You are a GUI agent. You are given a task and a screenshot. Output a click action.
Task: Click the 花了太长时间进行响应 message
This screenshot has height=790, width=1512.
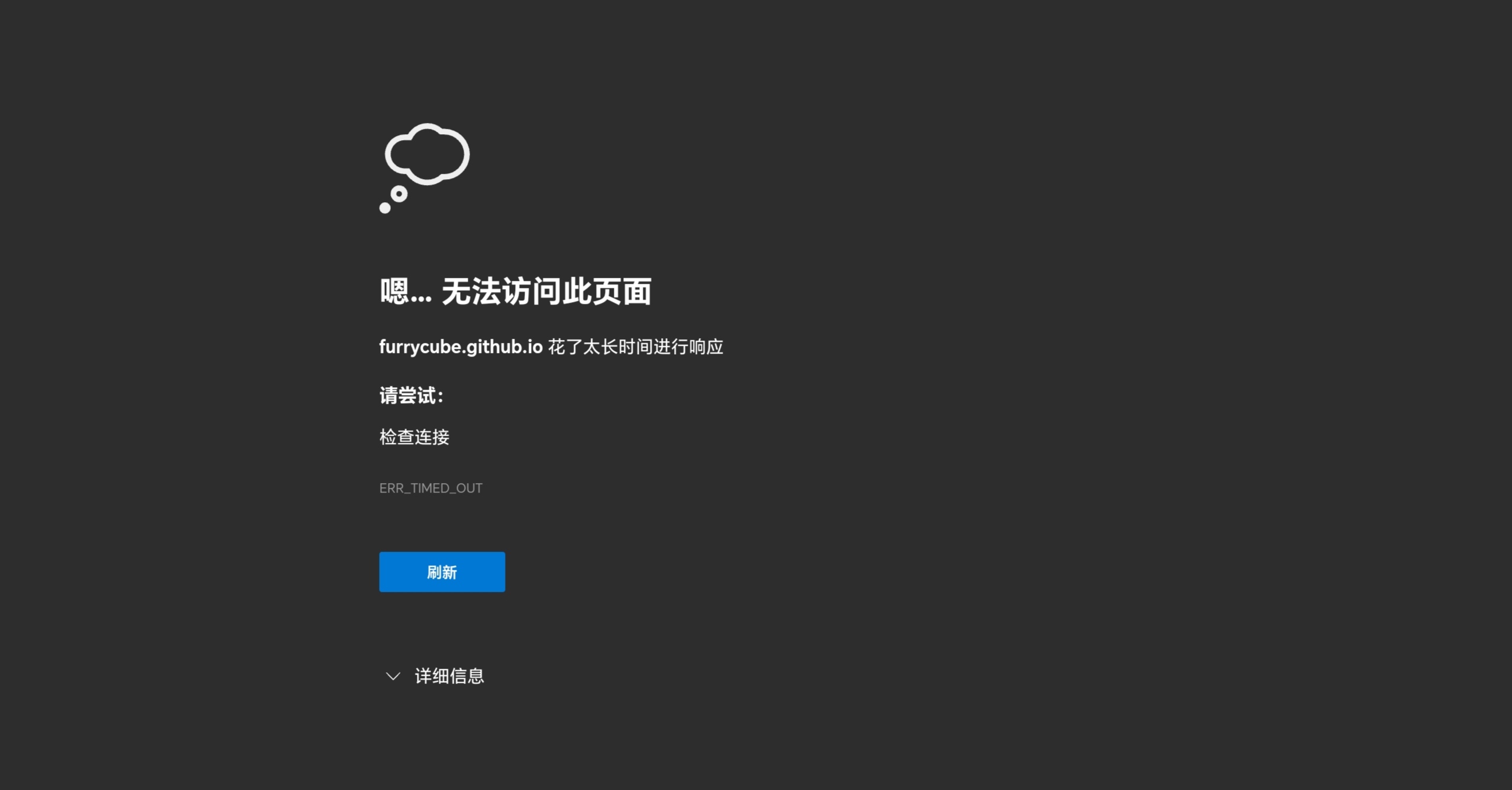click(635, 347)
